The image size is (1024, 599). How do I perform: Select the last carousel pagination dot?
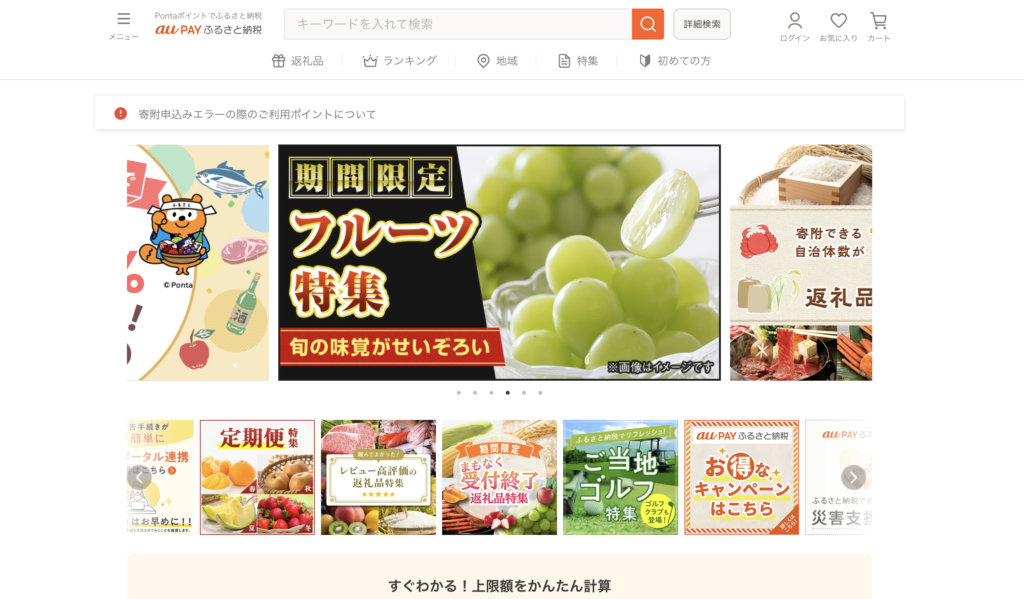tap(540, 393)
